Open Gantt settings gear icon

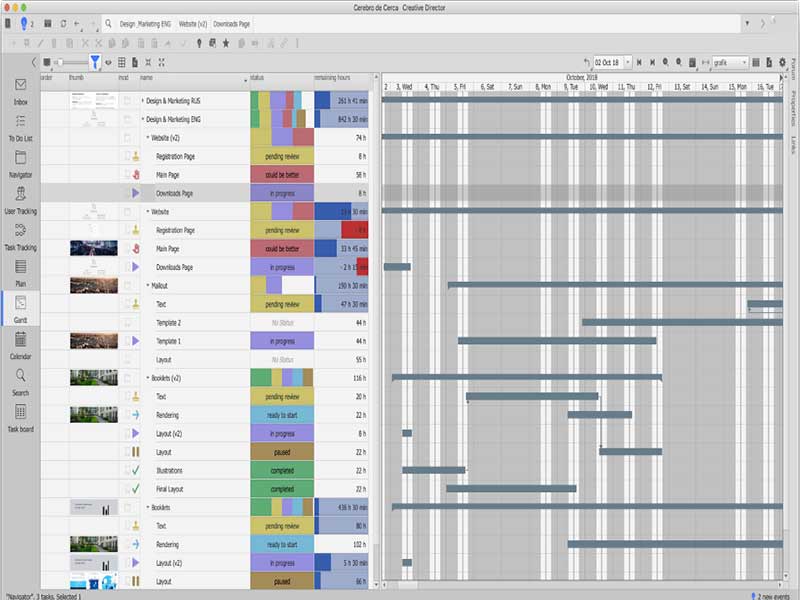coord(782,62)
